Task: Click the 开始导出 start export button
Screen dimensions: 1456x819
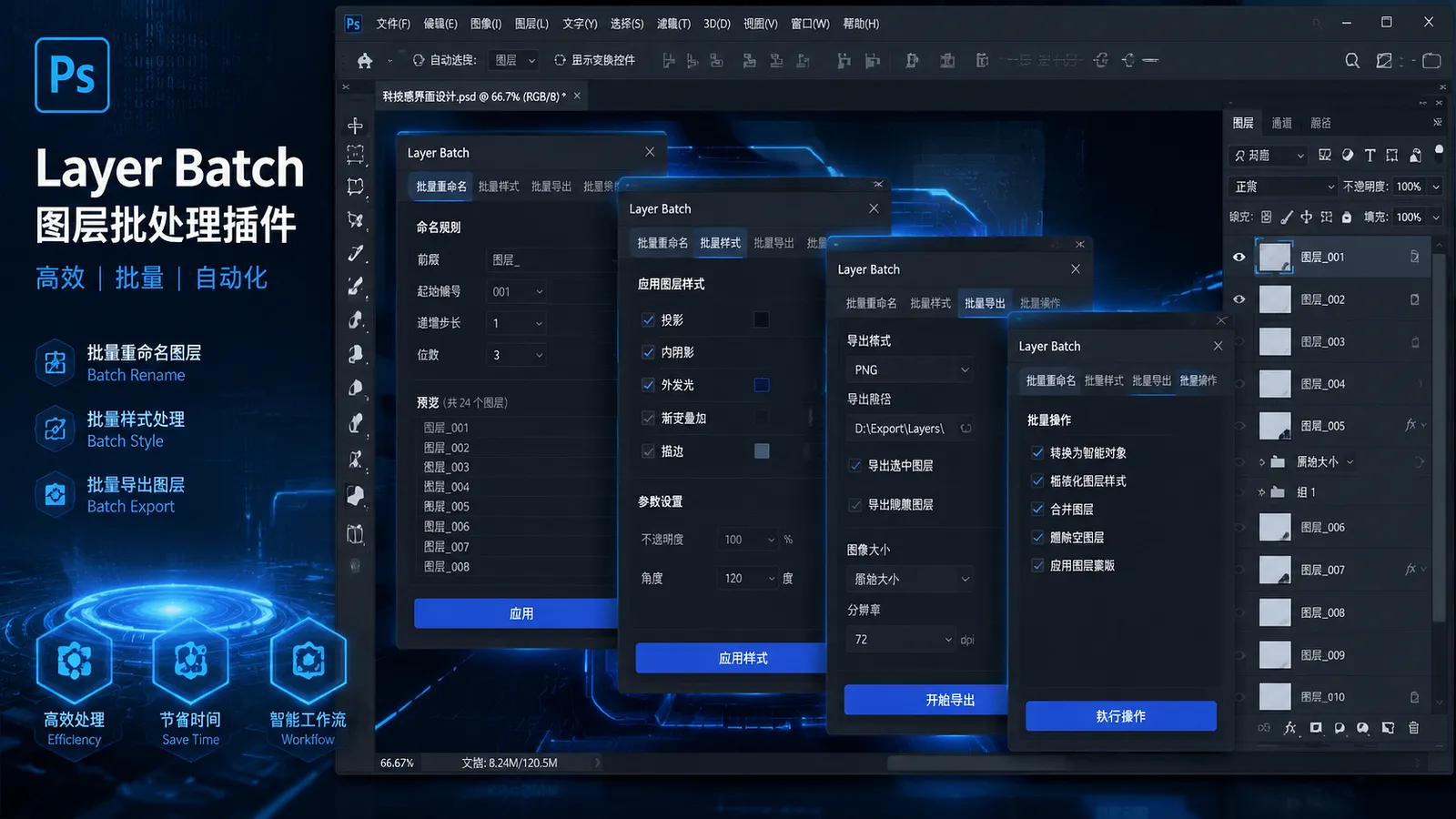Action: tap(928, 700)
